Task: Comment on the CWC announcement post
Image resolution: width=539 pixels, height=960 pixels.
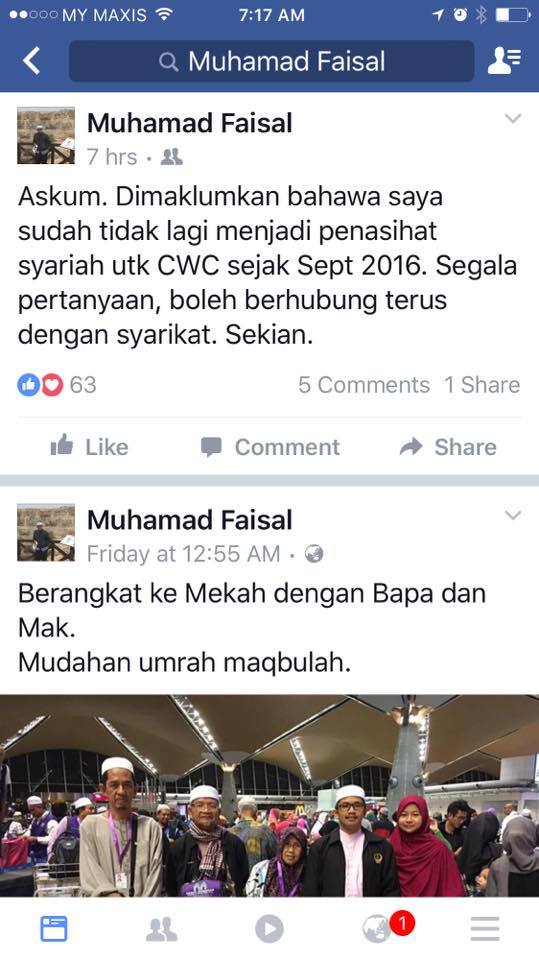Action: tap(270, 446)
